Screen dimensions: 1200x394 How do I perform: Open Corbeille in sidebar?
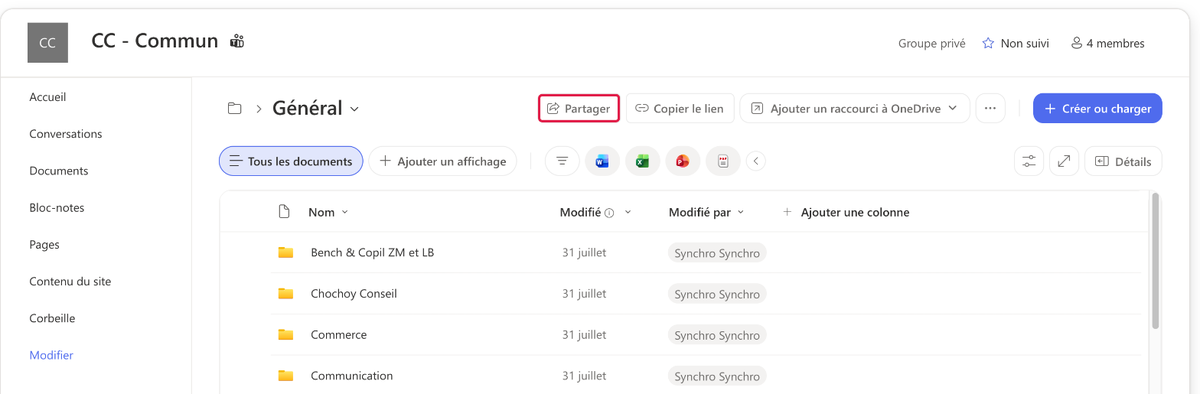coord(52,318)
